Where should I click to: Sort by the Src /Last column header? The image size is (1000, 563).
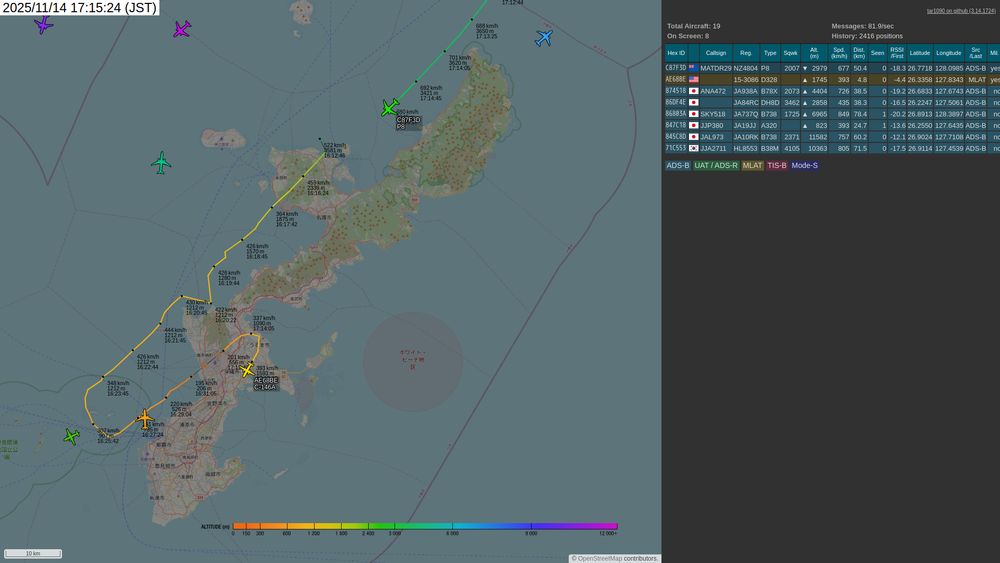point(975,53)
